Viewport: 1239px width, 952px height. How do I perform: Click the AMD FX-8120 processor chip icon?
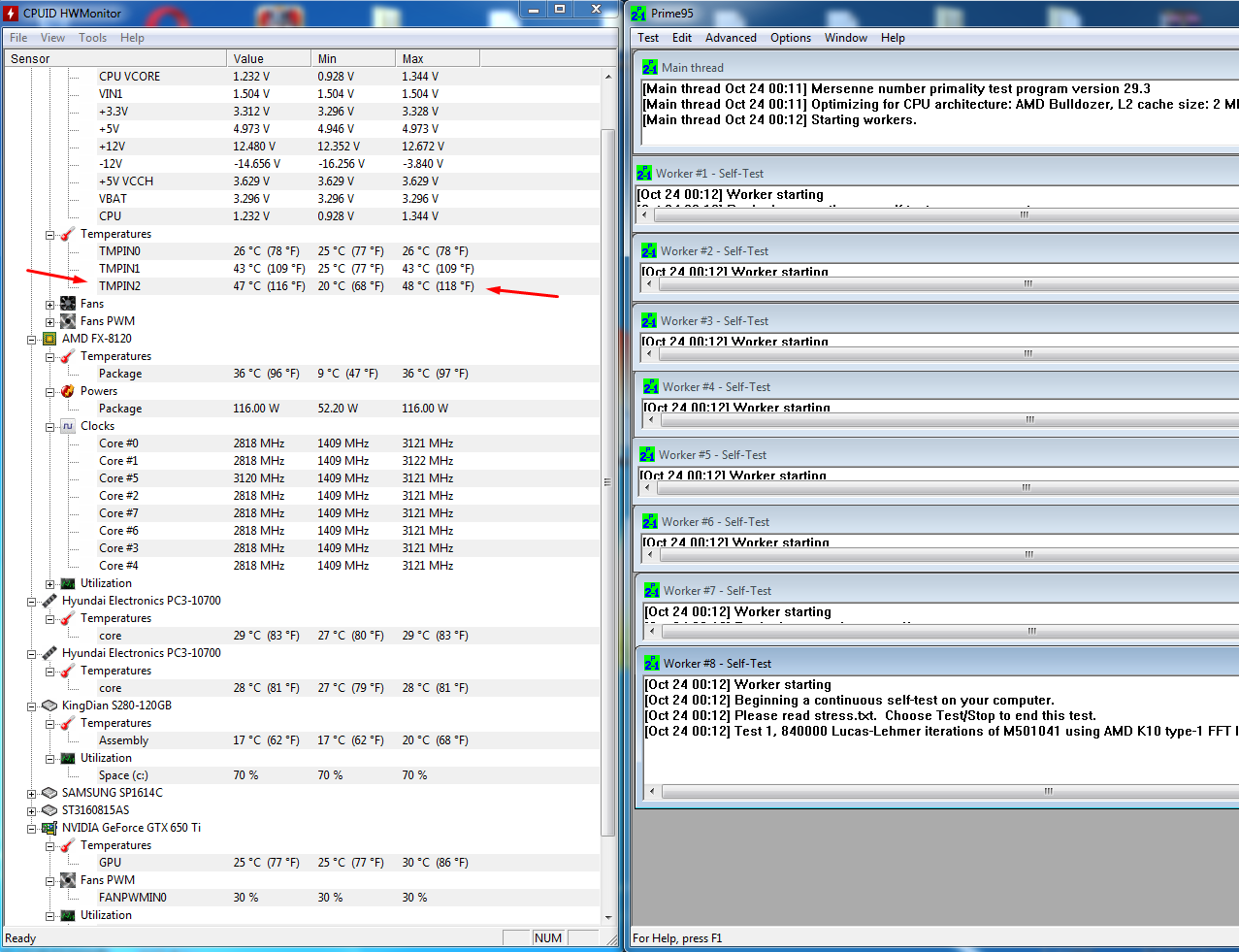coord(49,339)
